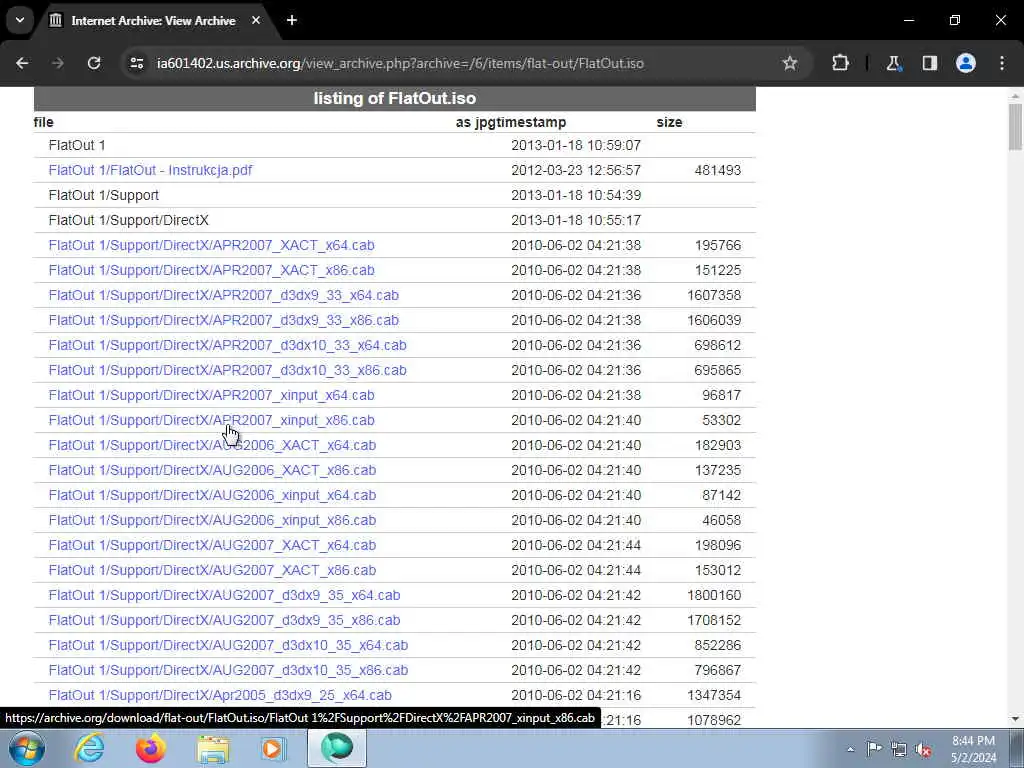
Task: Click AUG2007_d3dx10_35_x86.cab link
Action: (228, 671)
